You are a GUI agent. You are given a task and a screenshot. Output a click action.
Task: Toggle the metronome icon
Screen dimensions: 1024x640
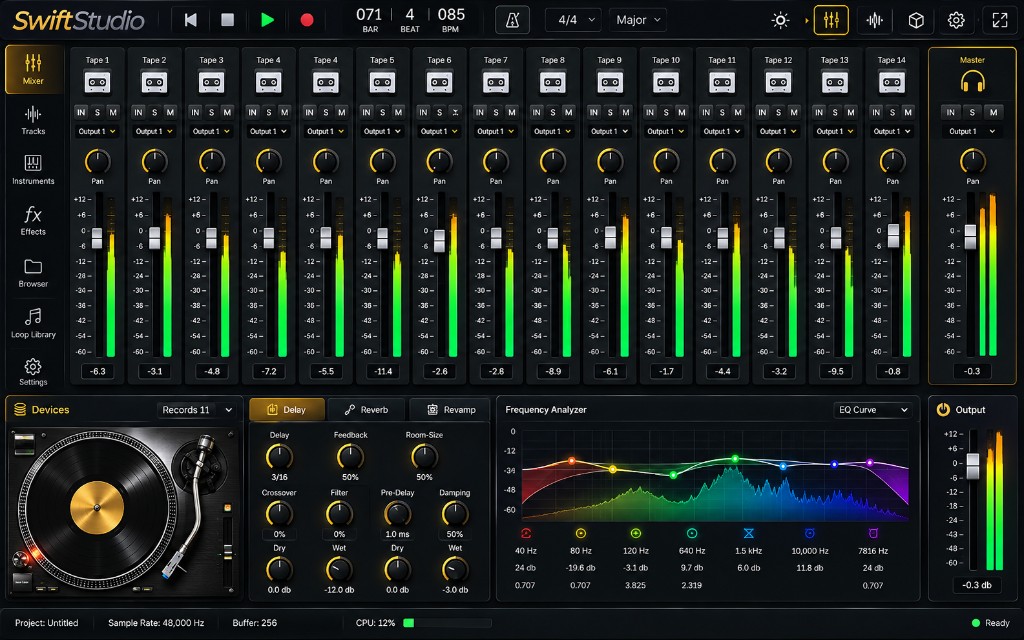(513, 20)
